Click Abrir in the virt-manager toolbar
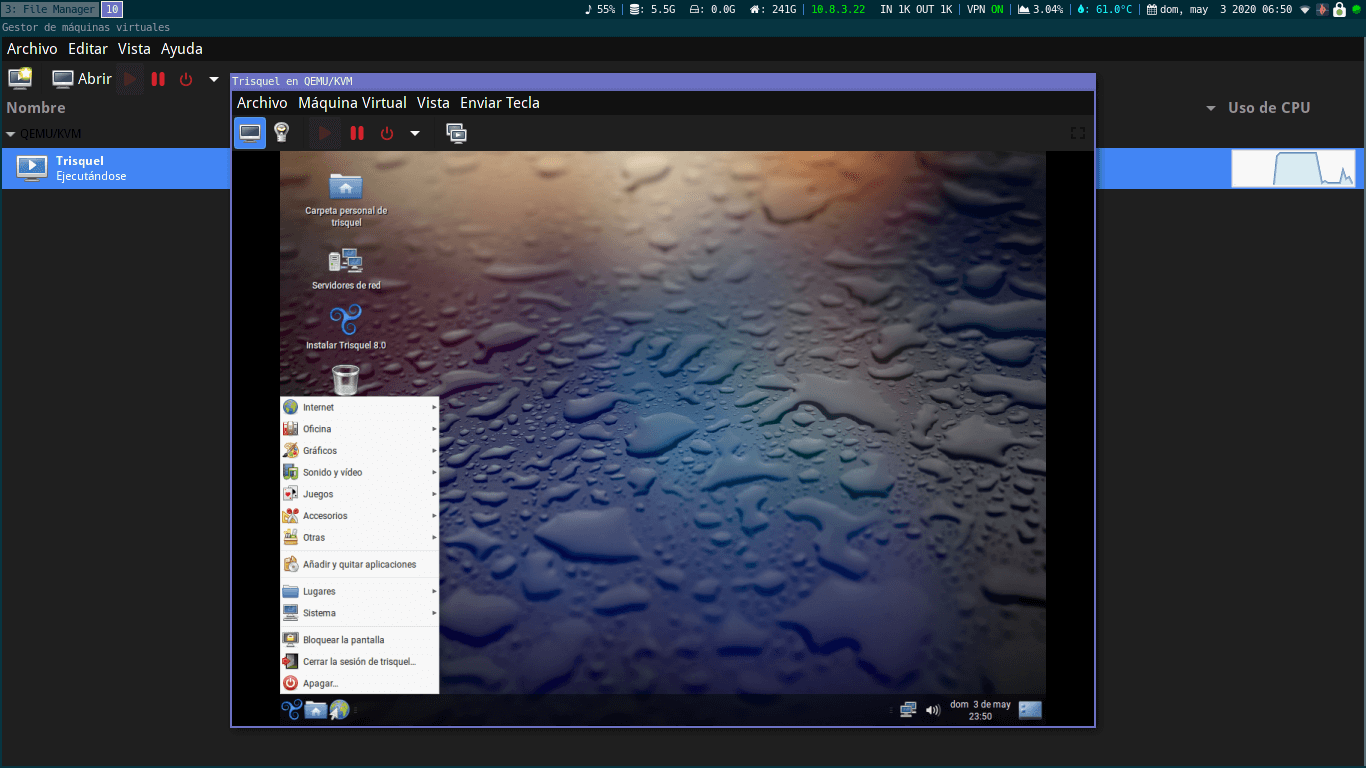 click(x=82, y=79)
